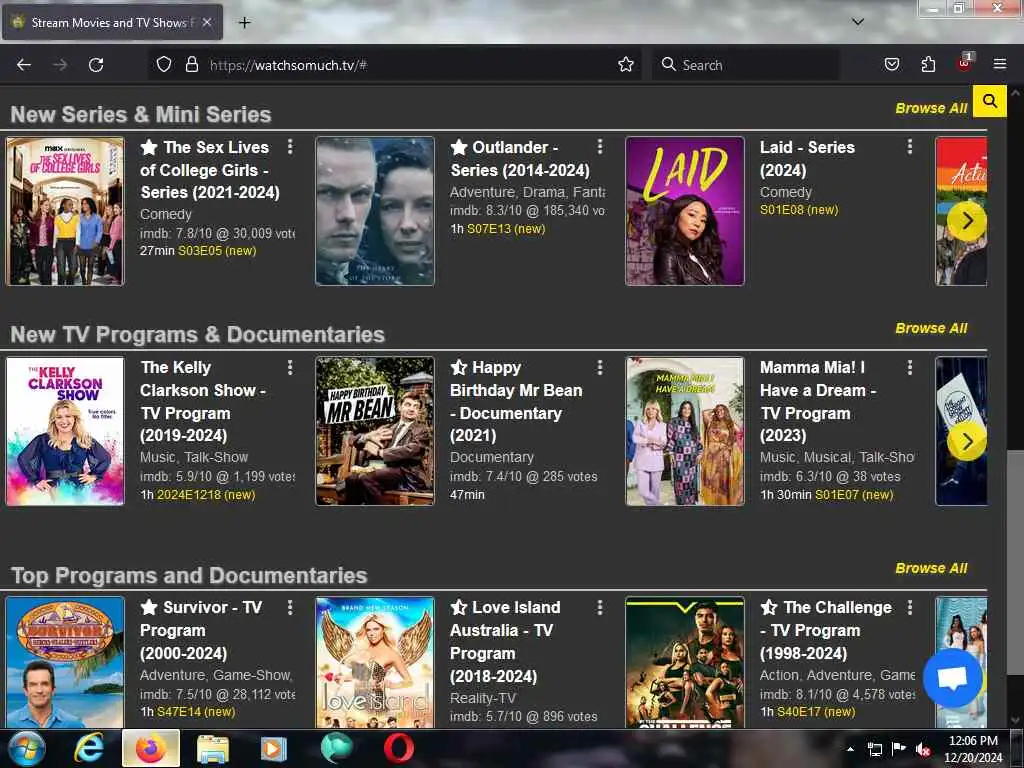Viewport: 1024px width, 768px height.
Task: Click the Outlander poster image
Action: (x=375, y=211)
